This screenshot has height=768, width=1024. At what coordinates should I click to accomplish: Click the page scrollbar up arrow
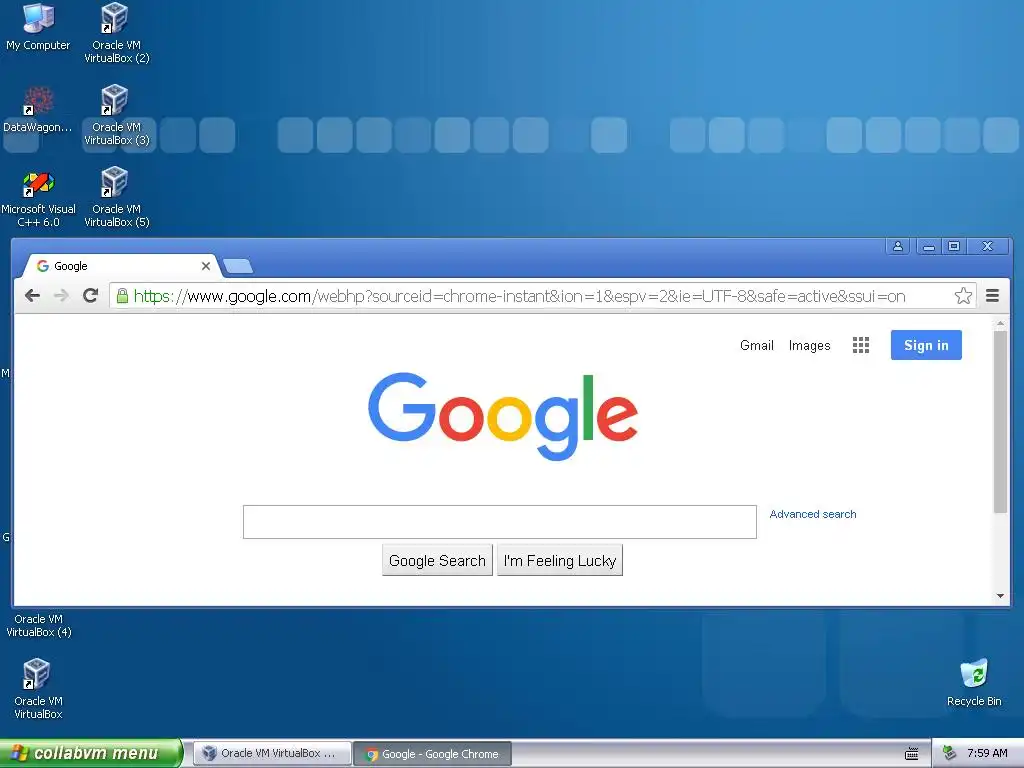[1000, 323]
